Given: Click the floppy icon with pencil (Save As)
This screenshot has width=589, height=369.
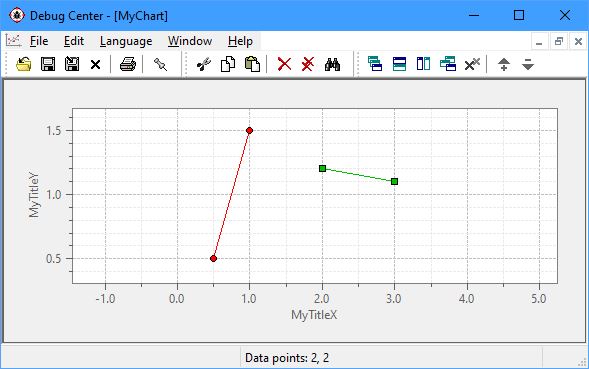Looking at the screenshot, I should pyautogui.click(x=72, y=64).
